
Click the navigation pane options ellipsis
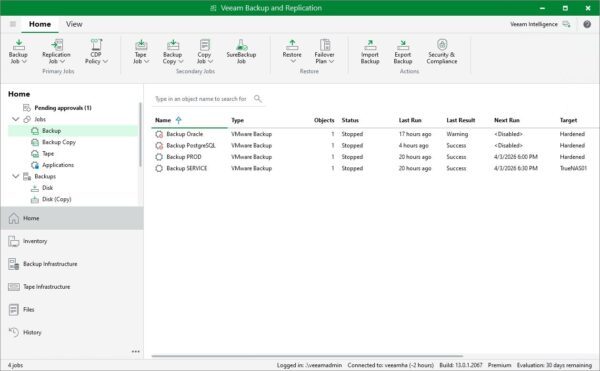pos(135,351)
